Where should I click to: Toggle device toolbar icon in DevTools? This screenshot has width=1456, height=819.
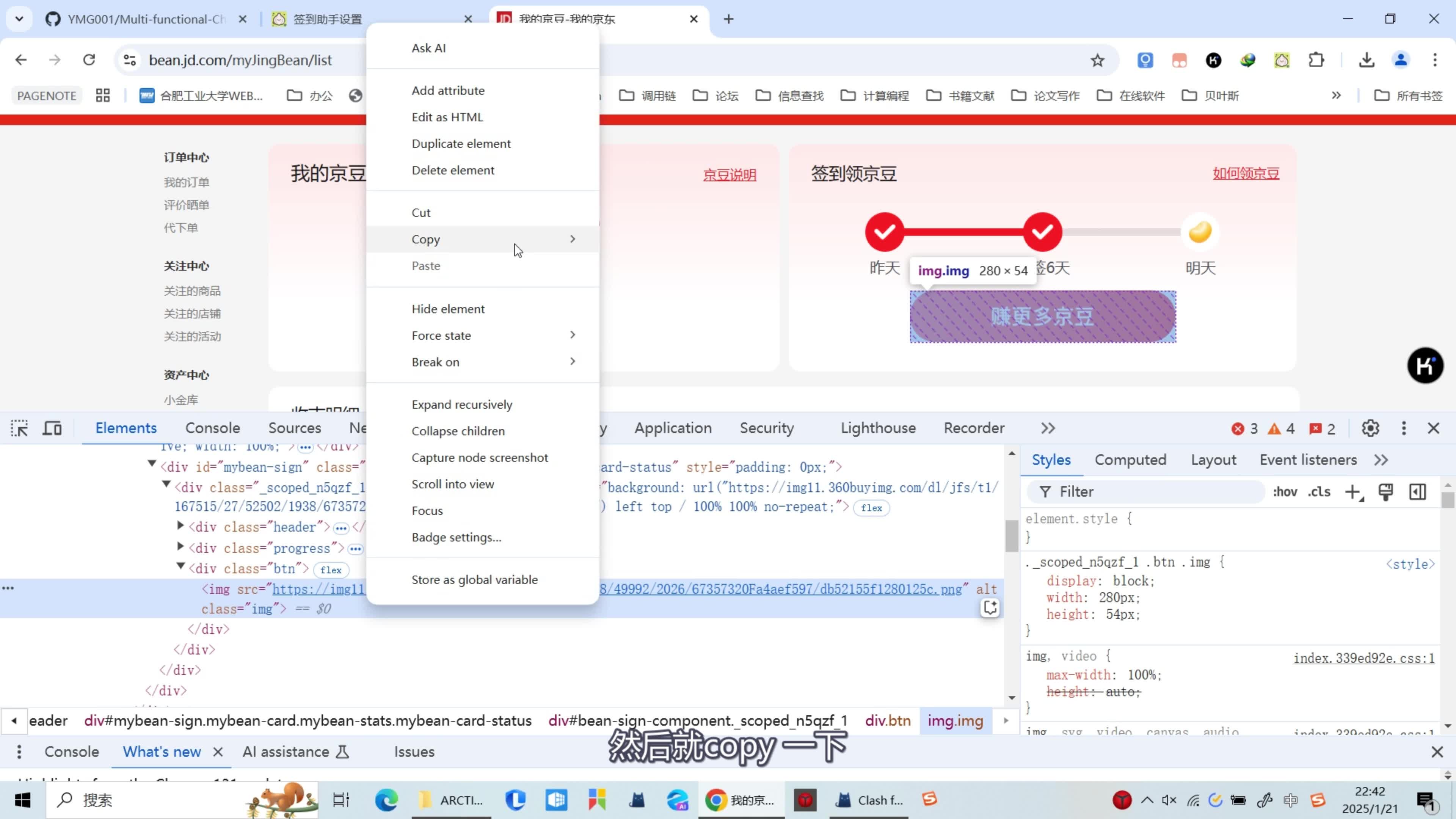tap(53, 428)
